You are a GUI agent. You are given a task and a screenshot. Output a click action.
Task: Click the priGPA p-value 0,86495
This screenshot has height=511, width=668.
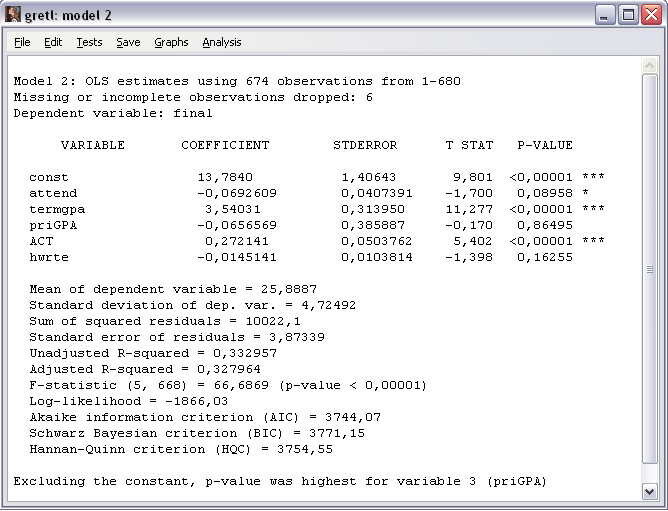coord(545,225)
